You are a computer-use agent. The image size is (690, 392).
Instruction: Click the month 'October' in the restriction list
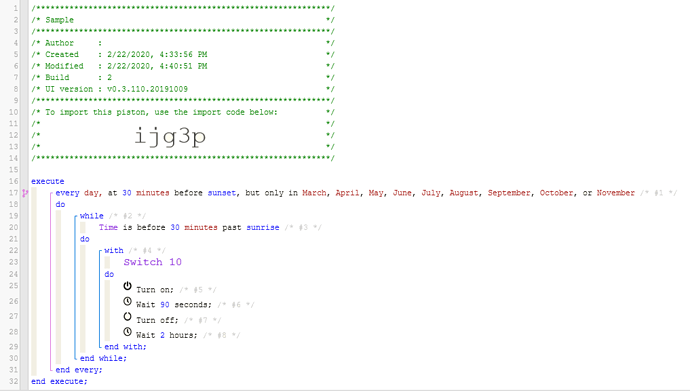557,193
